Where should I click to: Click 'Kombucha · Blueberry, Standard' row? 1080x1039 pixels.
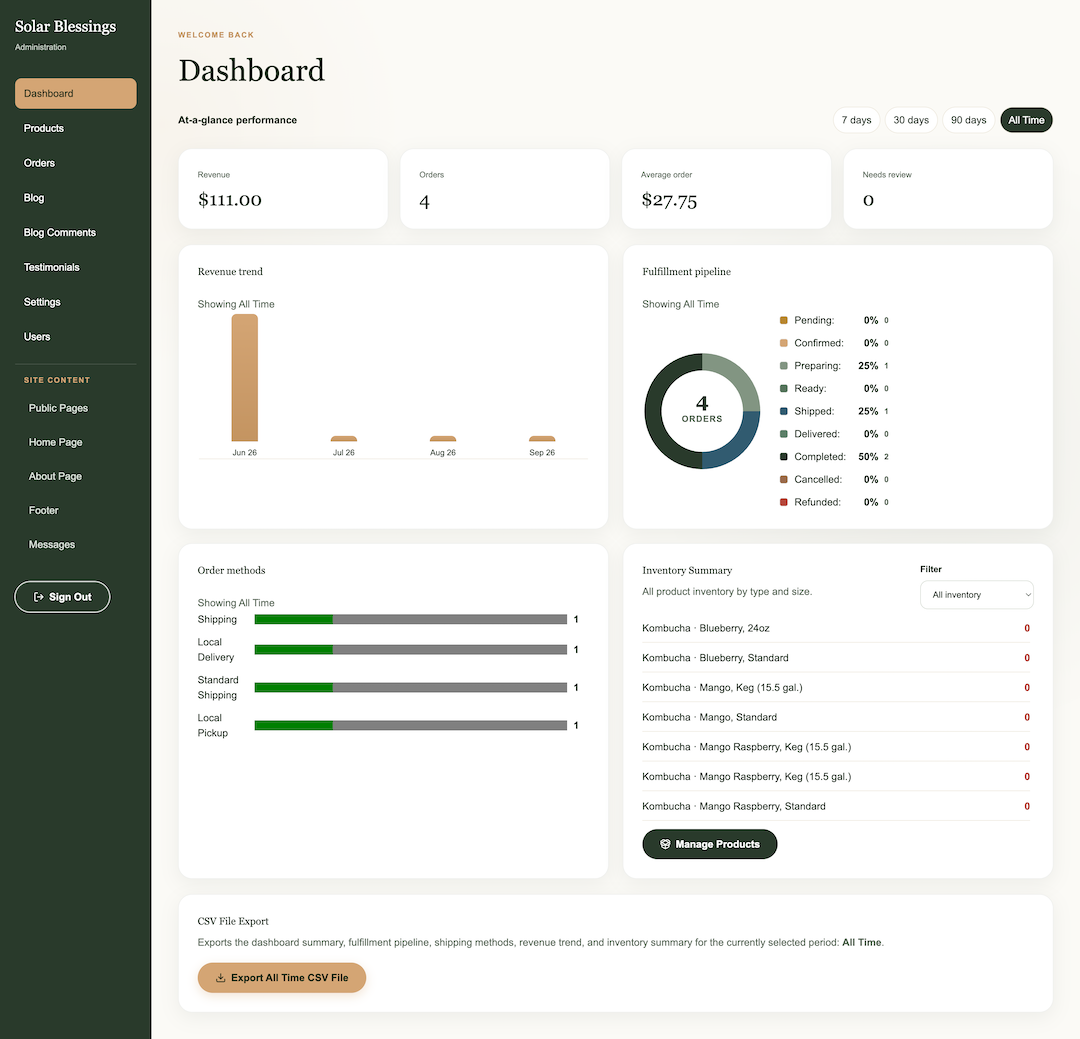[836, 658]
